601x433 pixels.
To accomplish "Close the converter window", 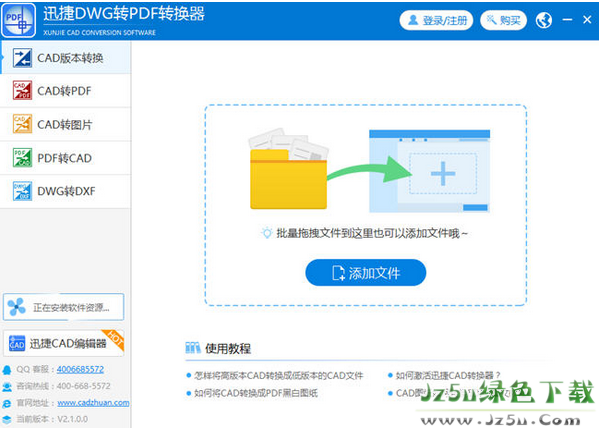I will click(587, 20).
